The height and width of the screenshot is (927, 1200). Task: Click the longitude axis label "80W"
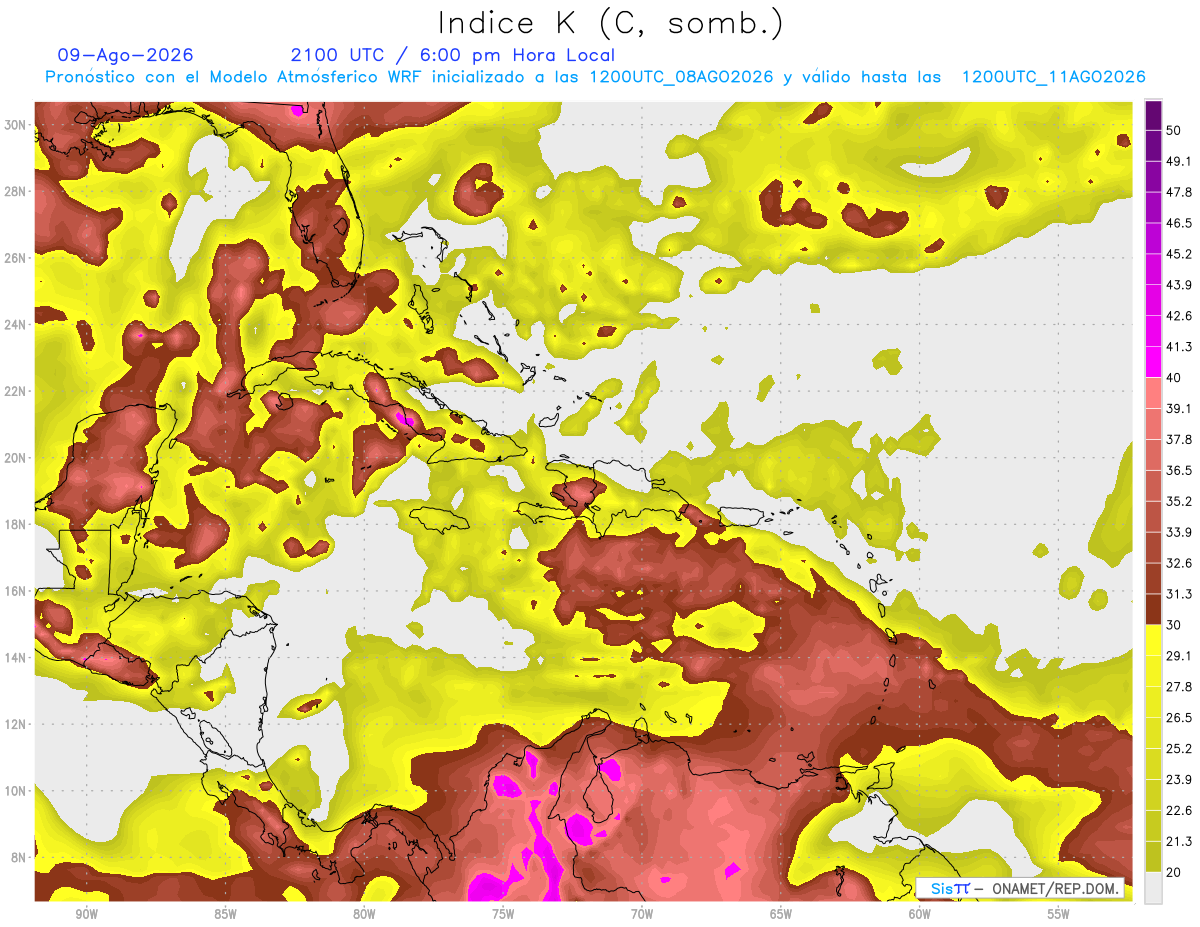point(364,915)
